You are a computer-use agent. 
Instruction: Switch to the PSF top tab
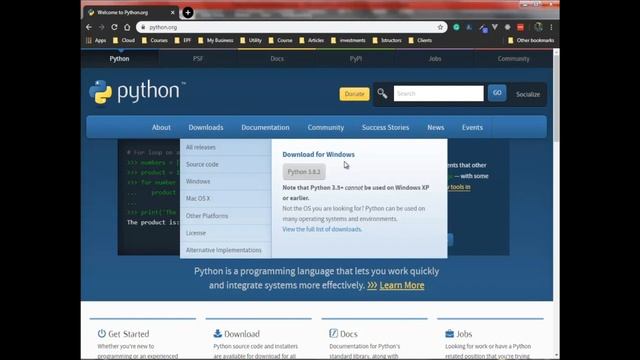point(198,59)
